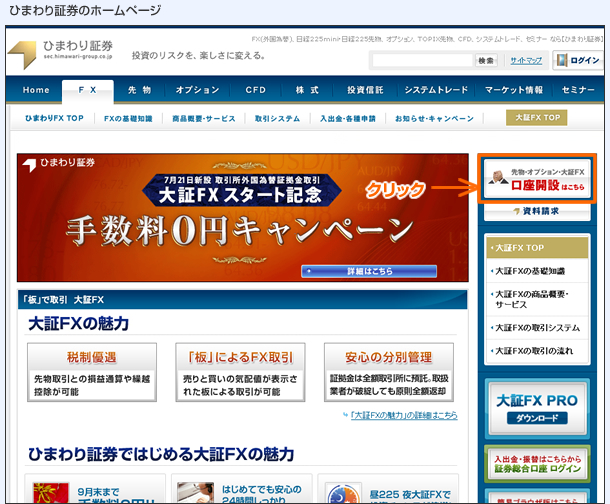This screenshot has height=504, width=610.
Task: Click the clock icon beside 昼225 text
Action: pyautogui.click(x=343, y=494)
